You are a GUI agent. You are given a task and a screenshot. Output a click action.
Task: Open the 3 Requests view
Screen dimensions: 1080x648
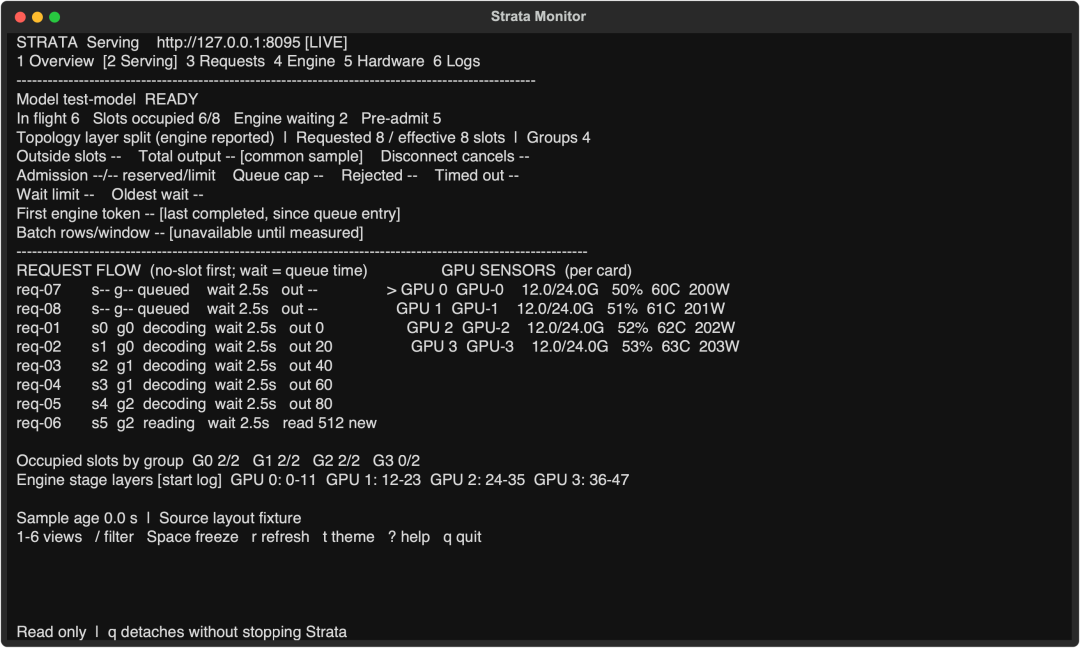click(225, 61)
